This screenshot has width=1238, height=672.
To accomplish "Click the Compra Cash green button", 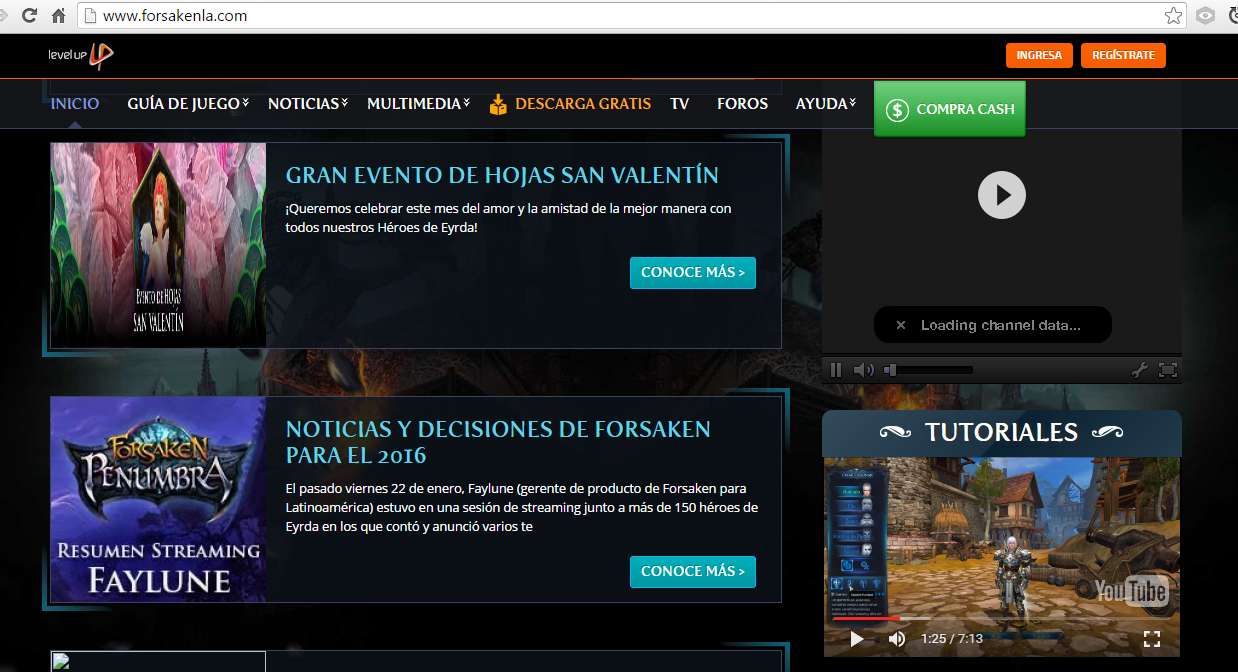I will click(x=949, y=109).
